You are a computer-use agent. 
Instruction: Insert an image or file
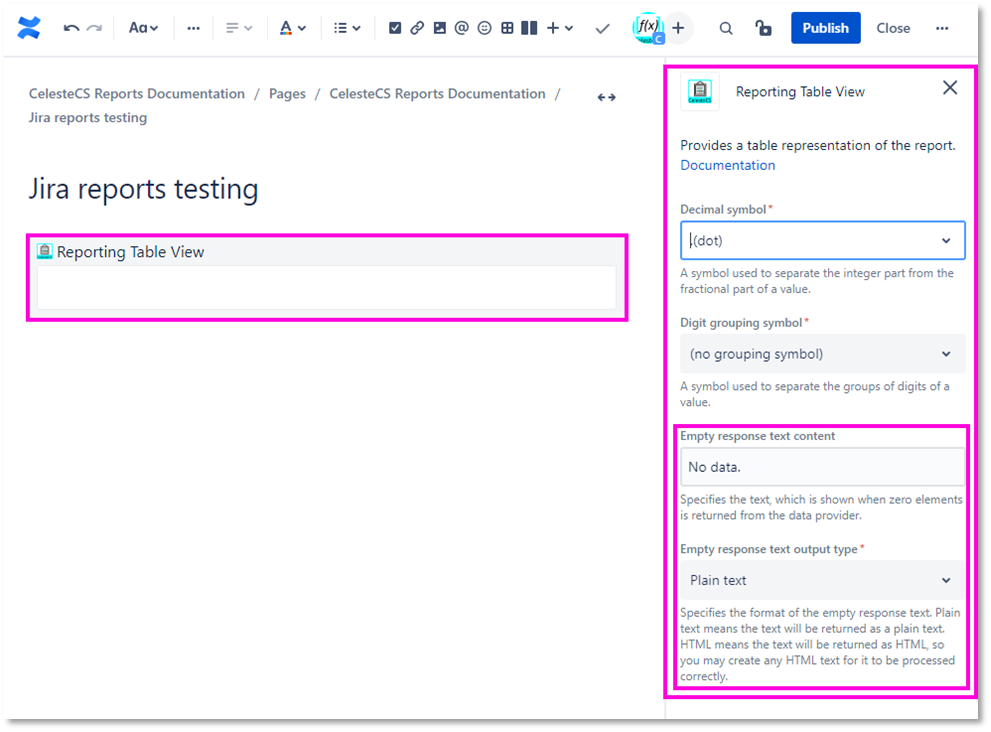(x=439, y=28)
